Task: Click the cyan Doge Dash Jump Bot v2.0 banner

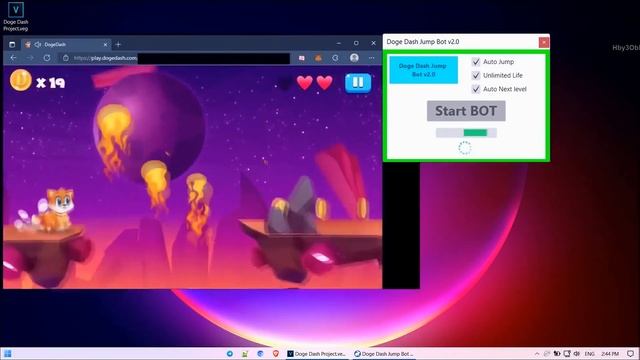Action: (x=423, y=70)
